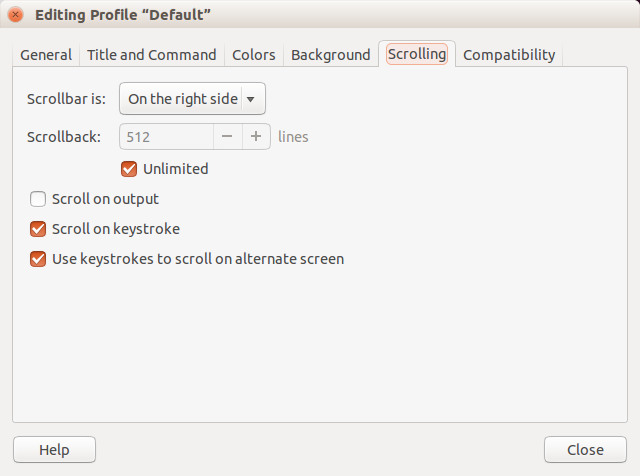Image resolution: width=640 pixels, height=476 pixels.
Task: Open the Compatibility tab
Action: click(509, 55)
